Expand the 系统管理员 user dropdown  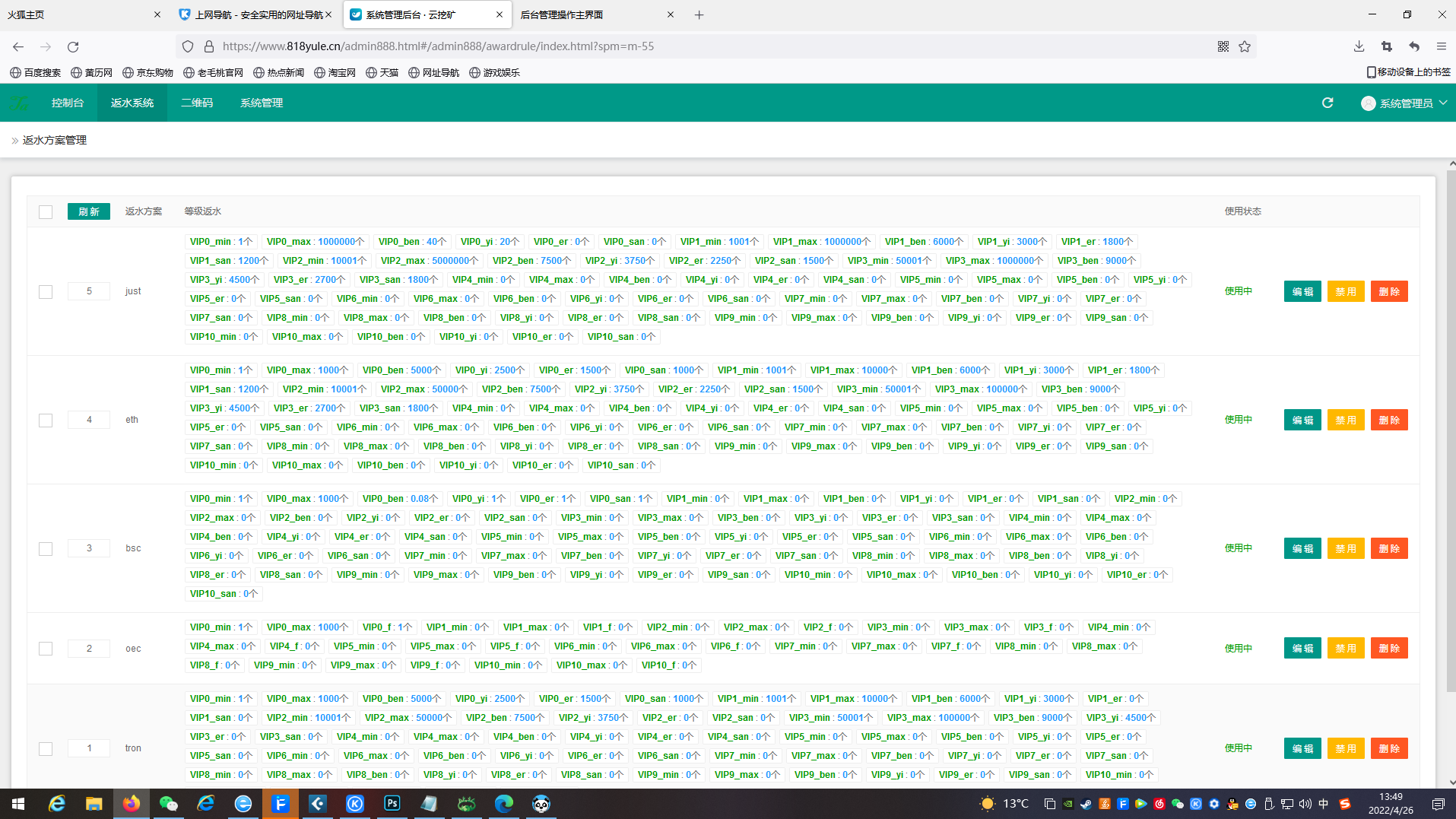[1404, 103]
